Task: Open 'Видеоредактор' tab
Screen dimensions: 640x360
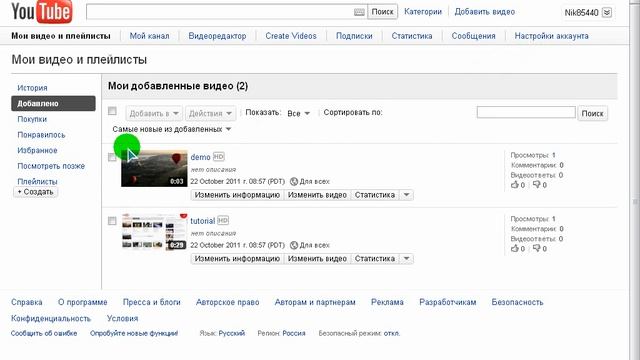Action: click(217, 36)
